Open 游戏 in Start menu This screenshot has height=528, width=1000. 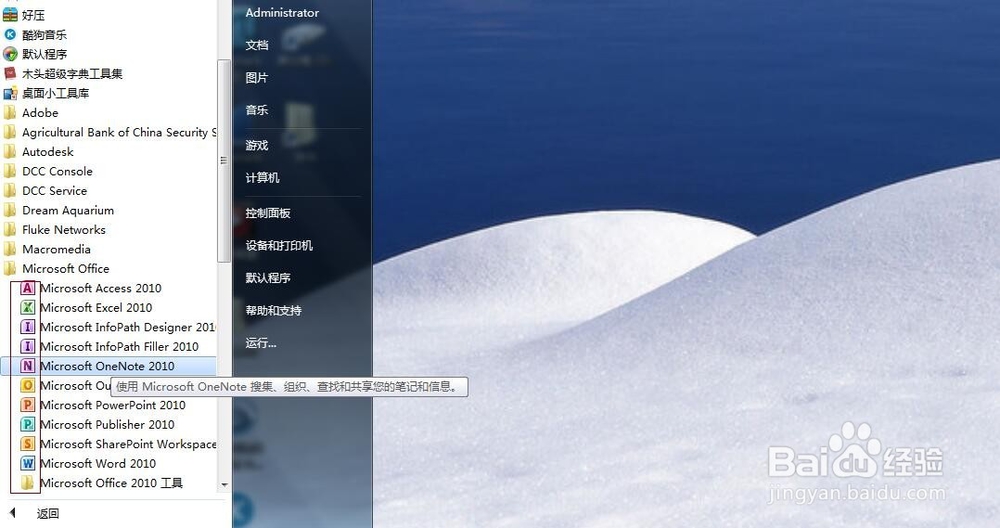pos(257,145)
